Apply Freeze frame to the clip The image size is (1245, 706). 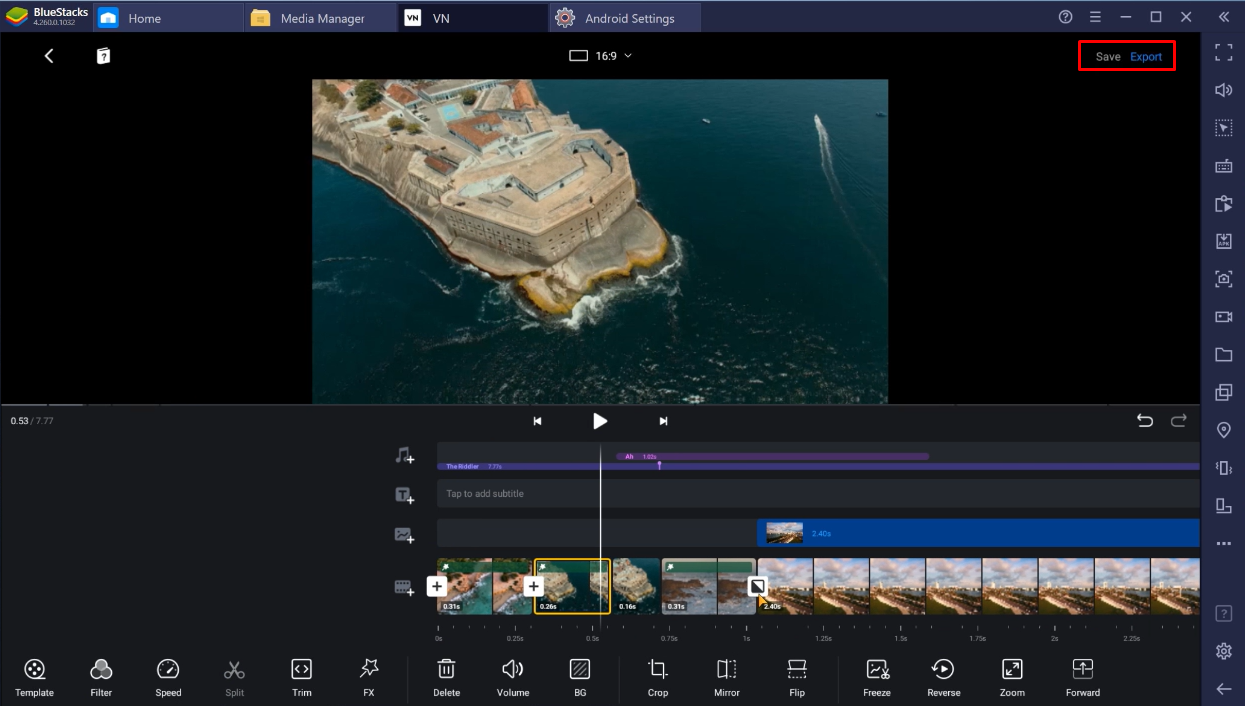876,677
